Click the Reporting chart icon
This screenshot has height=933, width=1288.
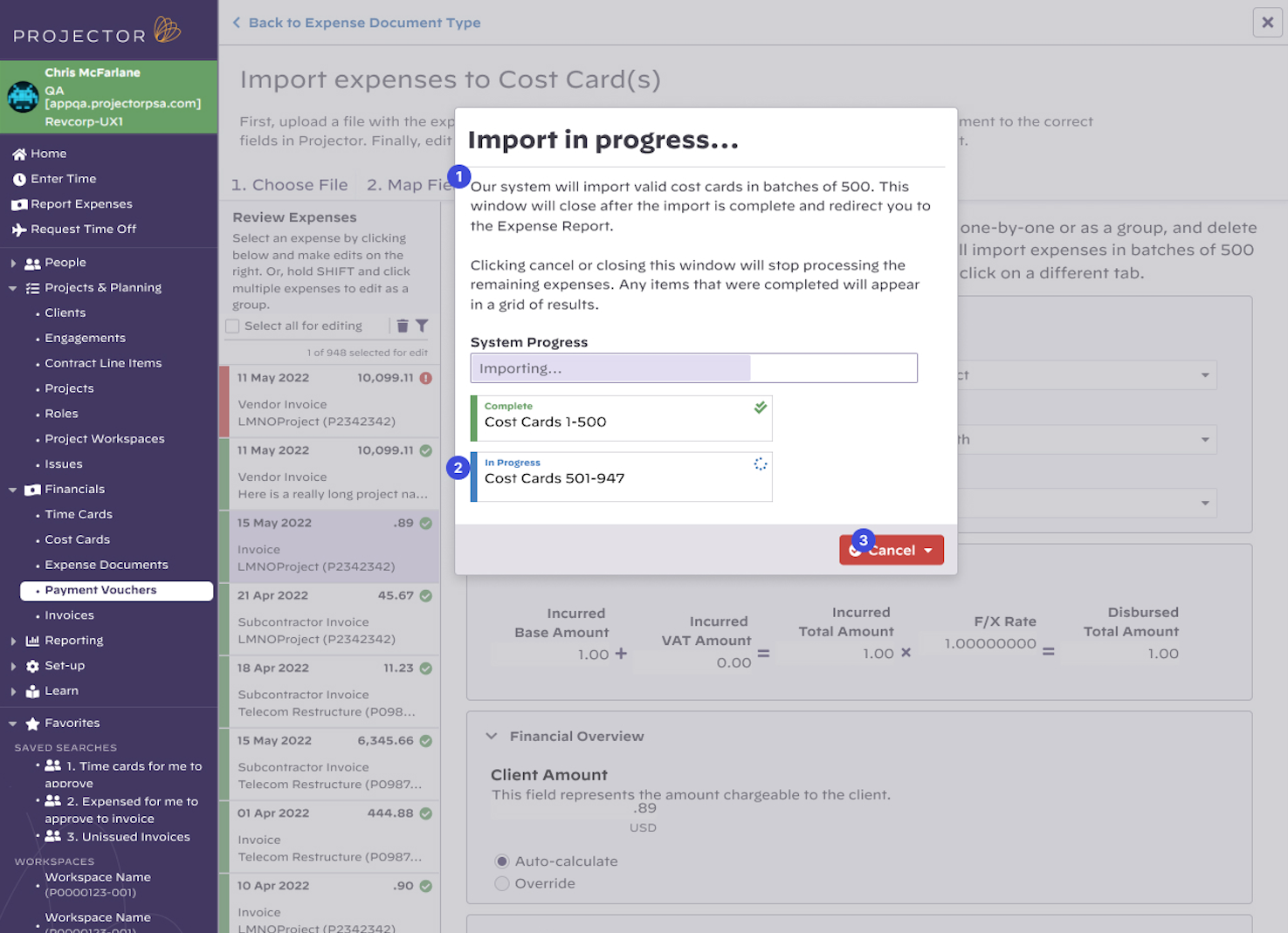[33, 641]
